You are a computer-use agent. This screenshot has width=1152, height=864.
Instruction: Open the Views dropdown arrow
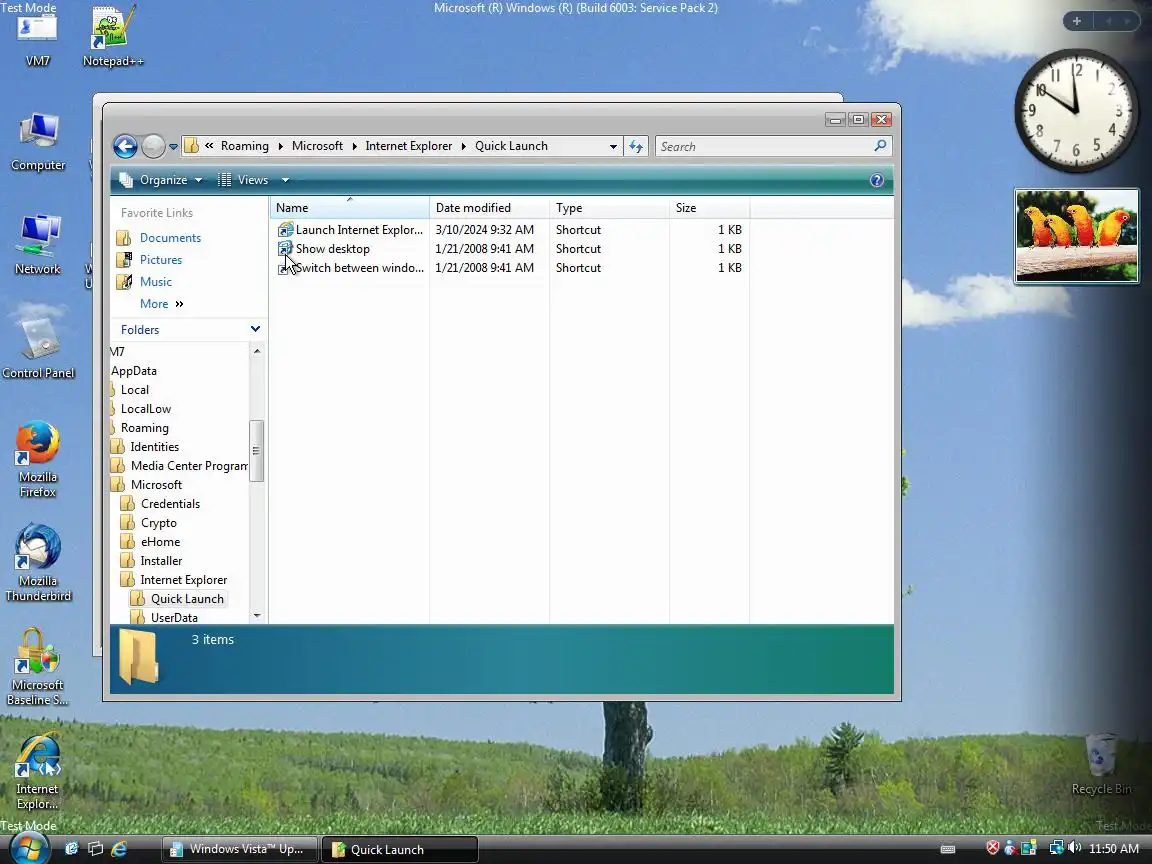tap(285, 180)
